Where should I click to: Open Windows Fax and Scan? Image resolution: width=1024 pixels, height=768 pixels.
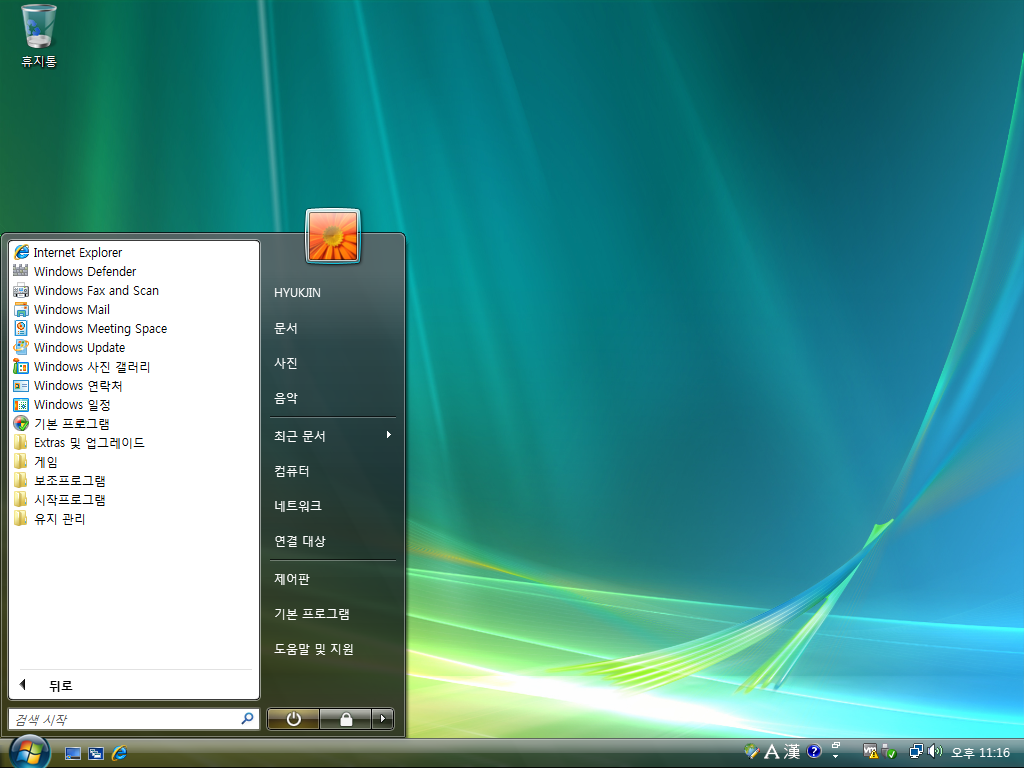click(134, 290)
